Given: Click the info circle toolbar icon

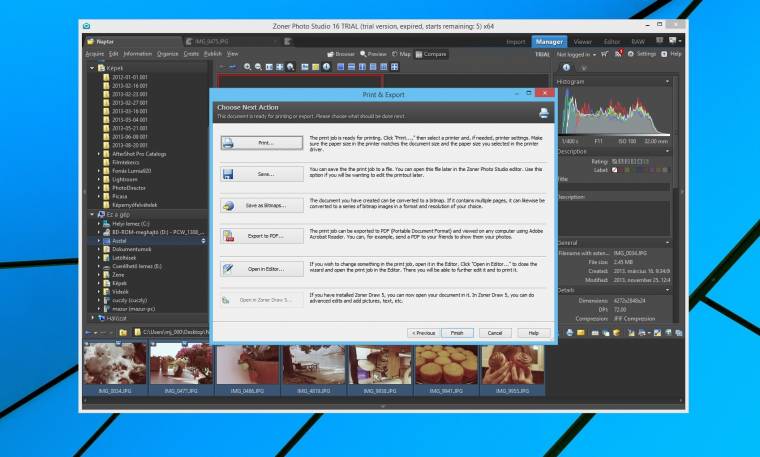Looking at the screenshot, I should (x=327, y=67).
